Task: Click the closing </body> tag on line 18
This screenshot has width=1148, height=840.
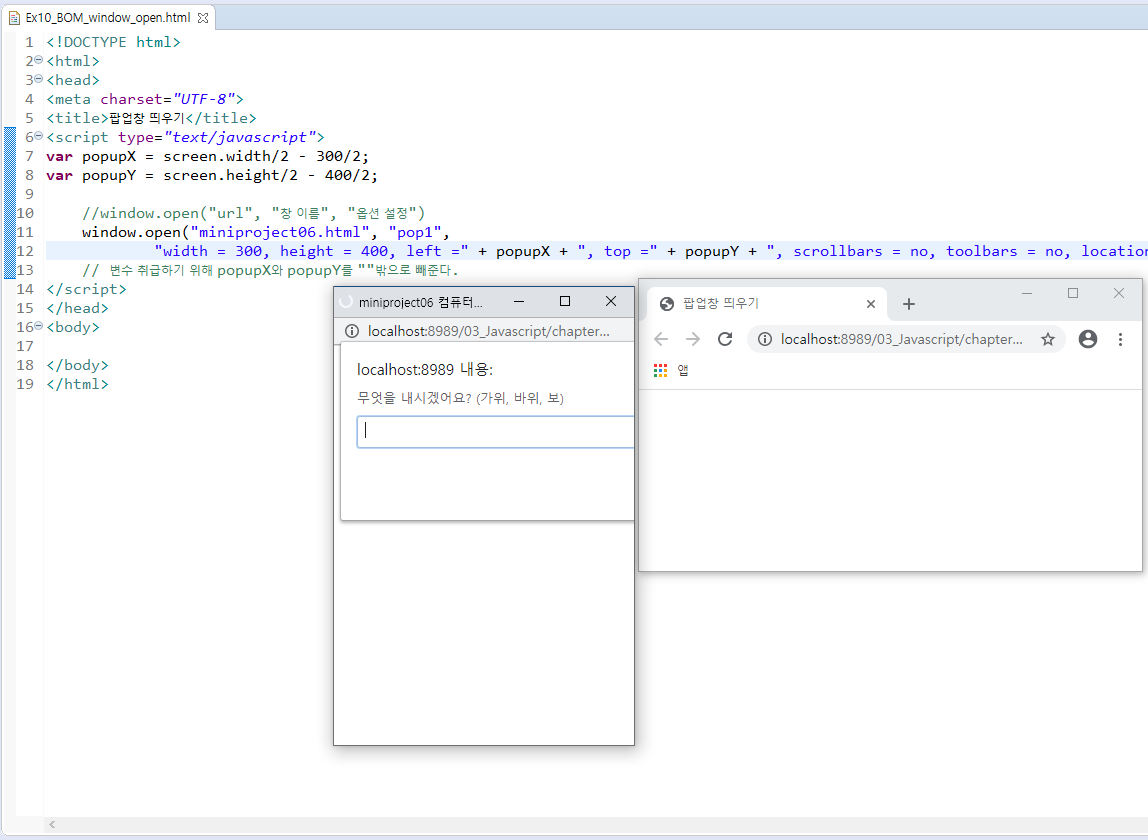Action: point(77,365)
